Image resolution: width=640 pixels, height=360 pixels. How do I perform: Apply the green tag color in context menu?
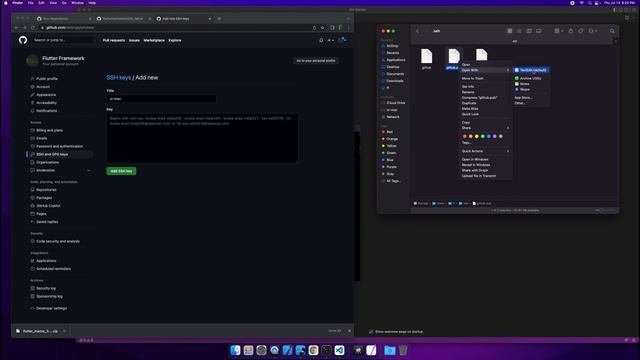(x=482, y=136)
